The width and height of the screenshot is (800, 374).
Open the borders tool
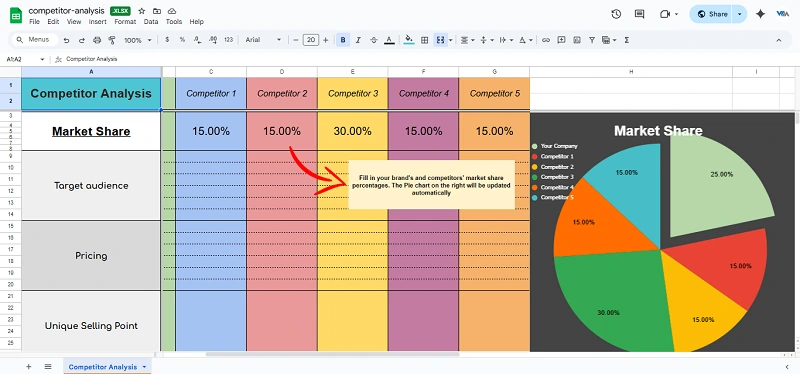(x=424, y=40)
